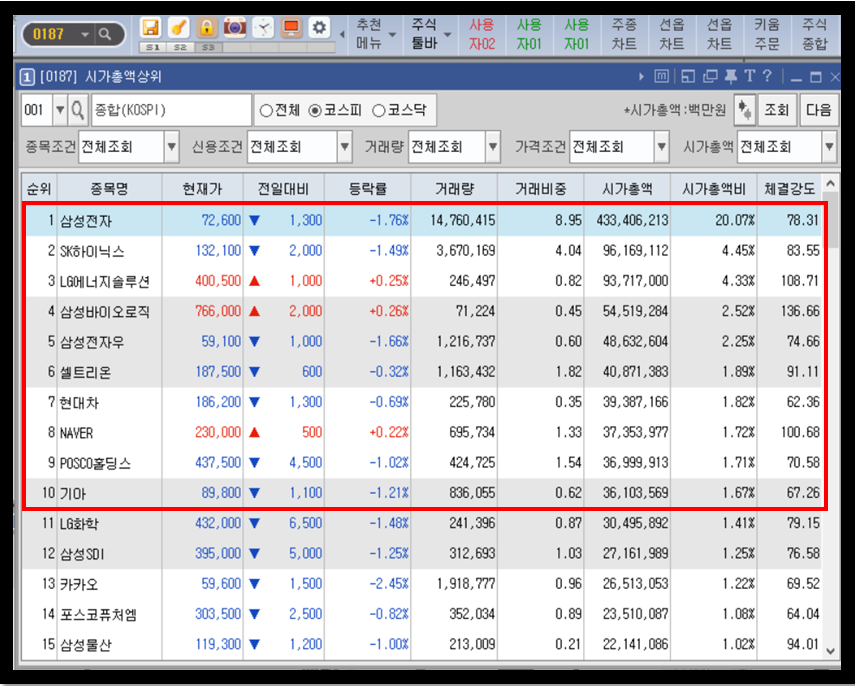Select the 삼성전자 row
855x686 pixels.
tap(424, 220)
